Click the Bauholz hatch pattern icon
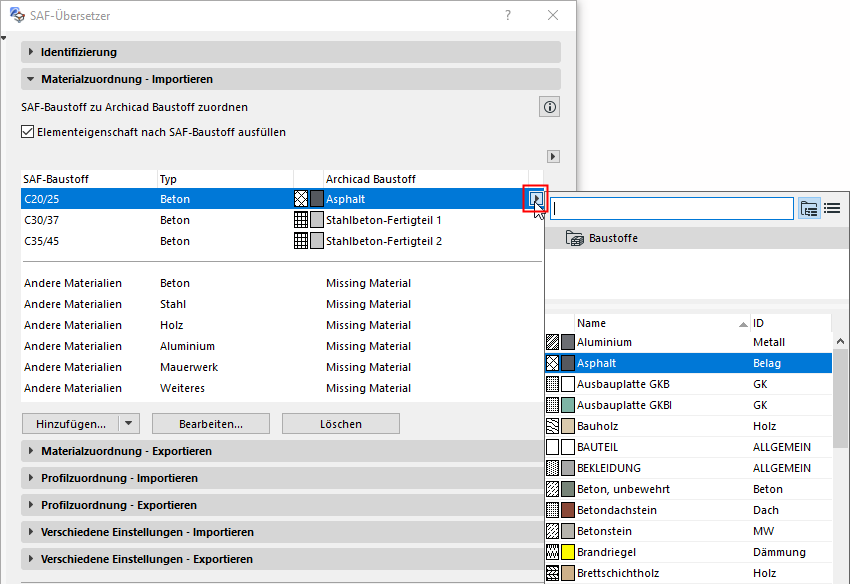 (x=552, y=426)
